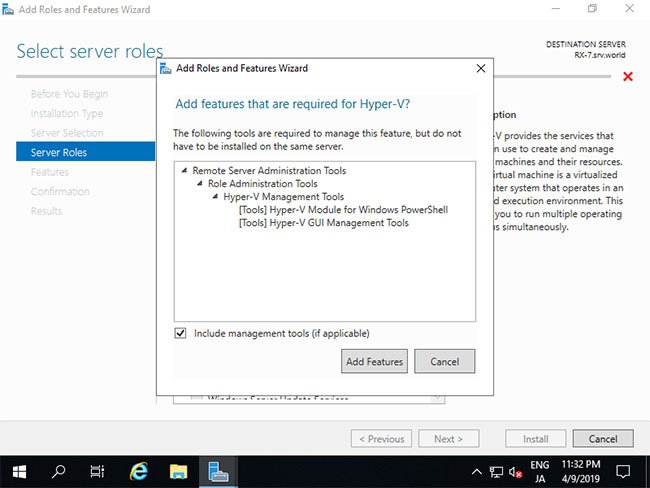
Task: Select Hyper-V Module for Windows PowerShell row
Action: 343,210
